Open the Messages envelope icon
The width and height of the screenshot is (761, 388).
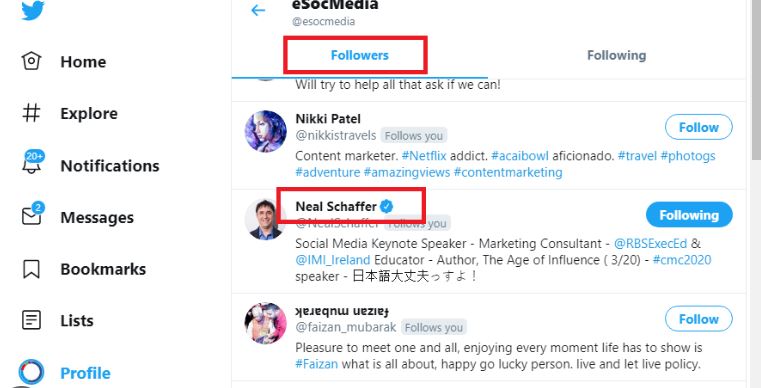[x=33, y=214]
